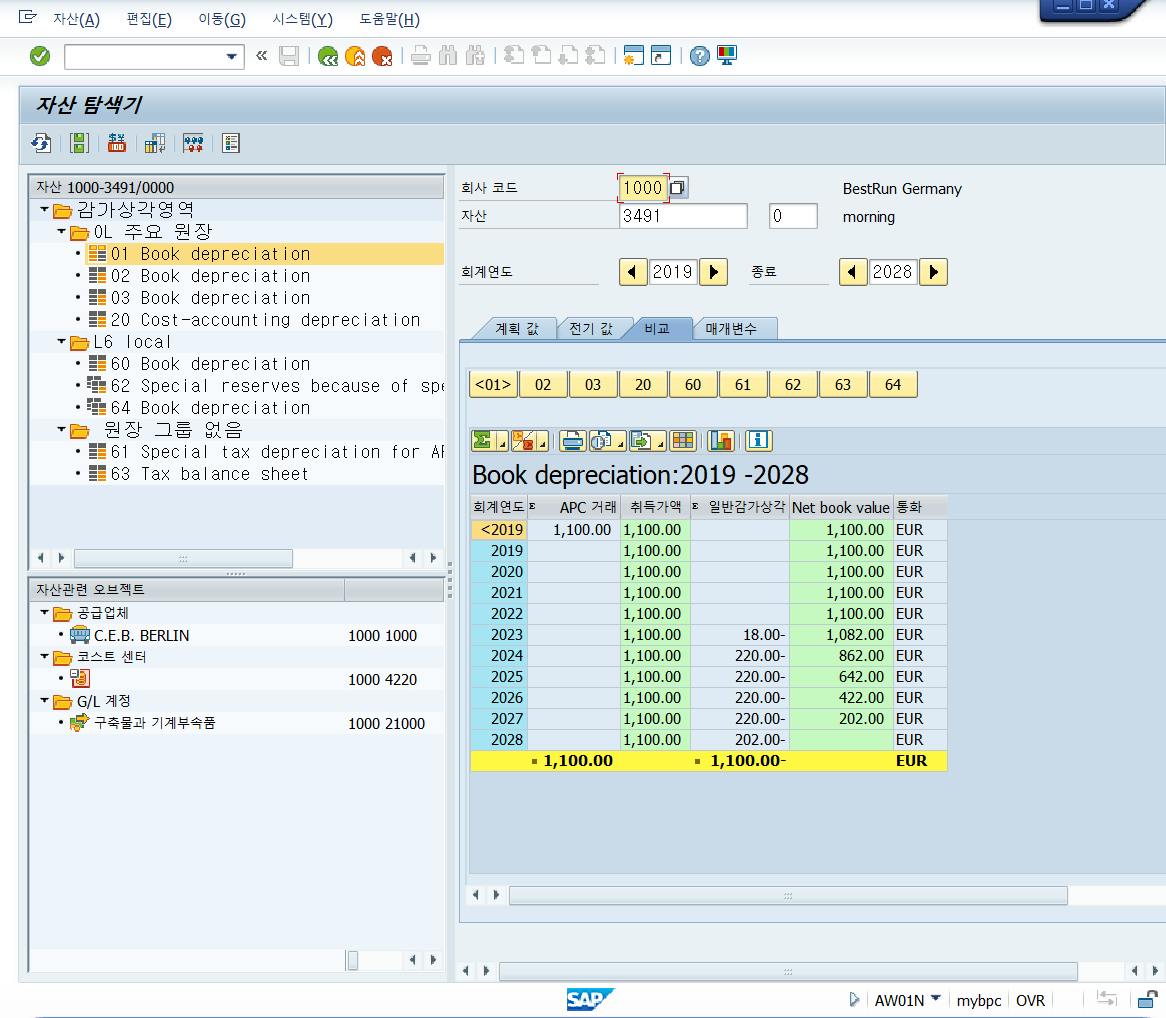
Task: Decrease the end year 2028 with left arrow
Action: click(x=853, y=272)
